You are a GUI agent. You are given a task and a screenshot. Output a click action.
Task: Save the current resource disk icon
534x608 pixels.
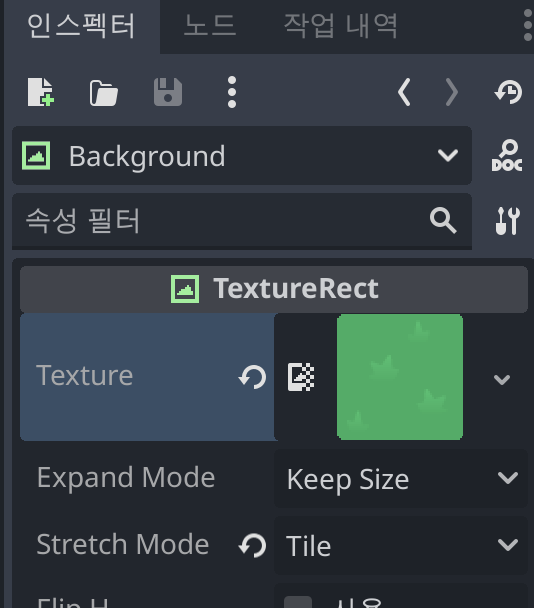coord(168,92)
